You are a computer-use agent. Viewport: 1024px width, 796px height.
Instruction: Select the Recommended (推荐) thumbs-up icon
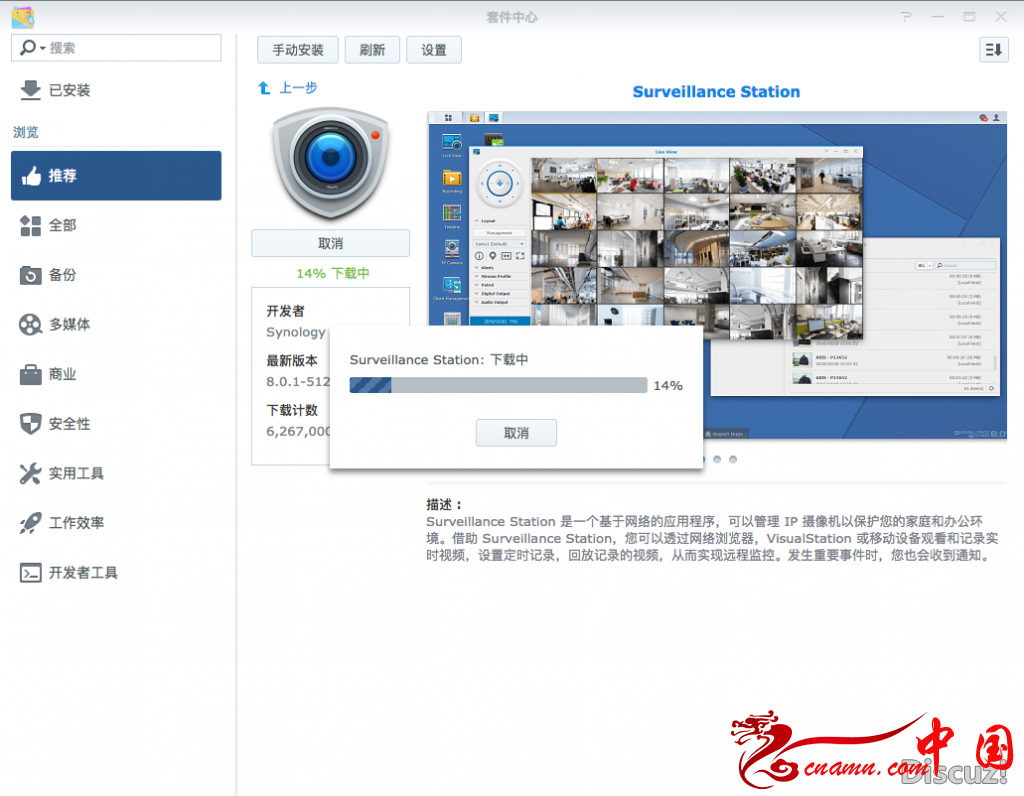point(31,176)
